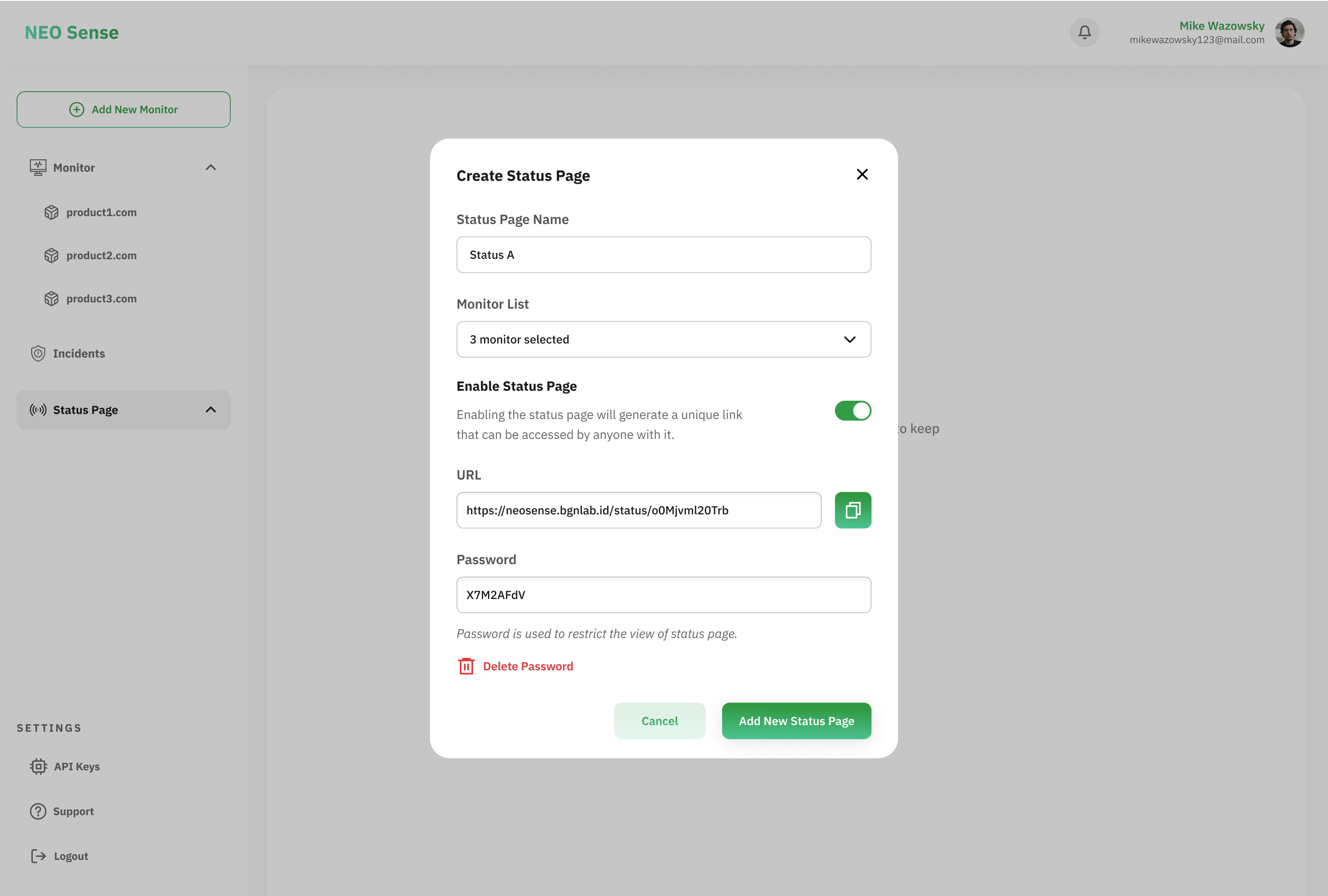The height and width of the screenshot is (896, 1328).
Task: Close the Create Status Page dialog
Action: (x=862, y=174)
